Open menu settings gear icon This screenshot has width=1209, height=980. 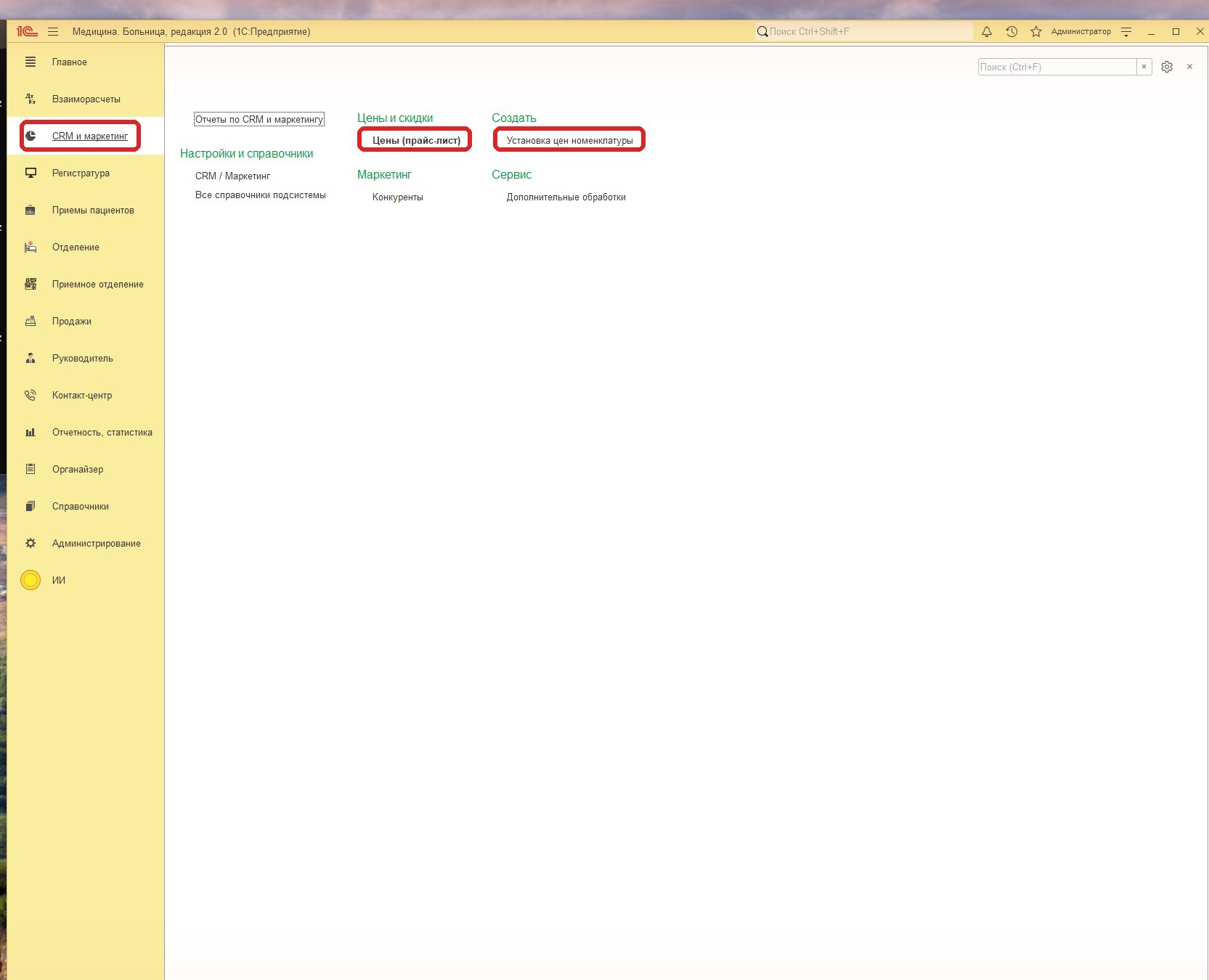click(x=1167, y=67)
